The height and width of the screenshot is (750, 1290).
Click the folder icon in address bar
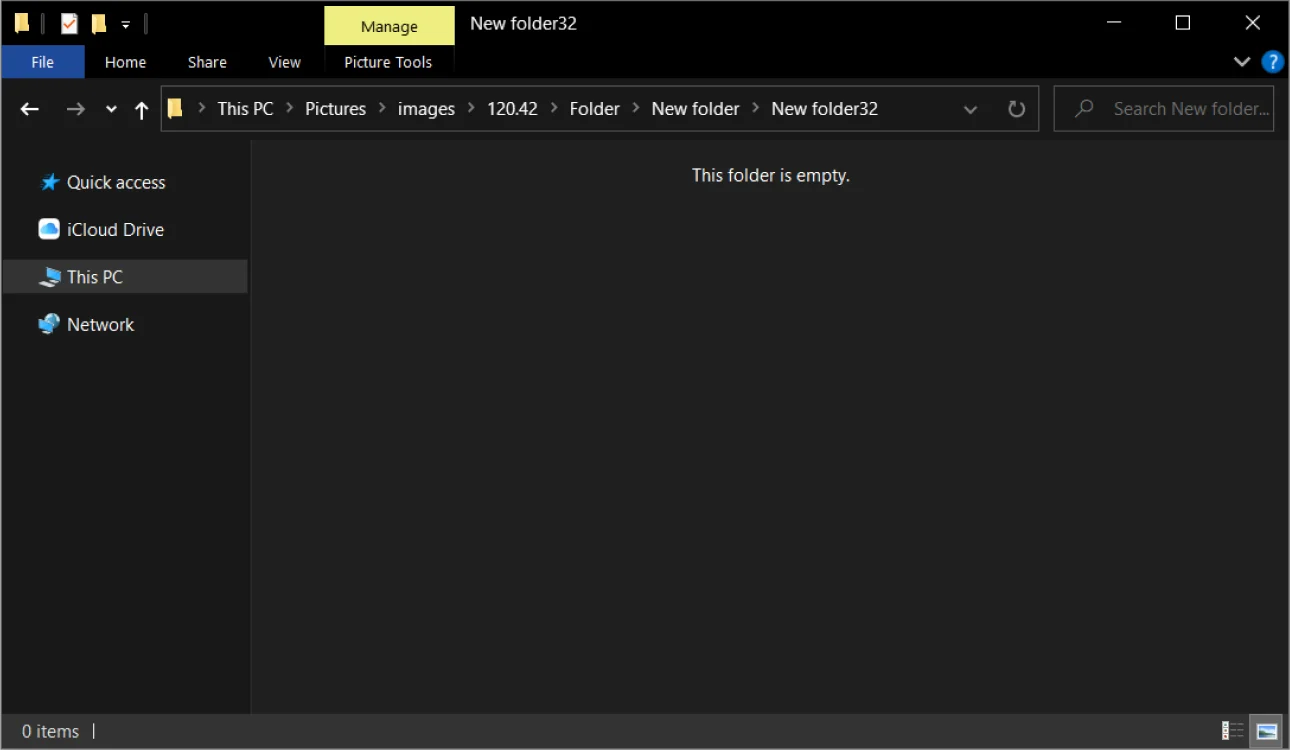tap(176, 108)
